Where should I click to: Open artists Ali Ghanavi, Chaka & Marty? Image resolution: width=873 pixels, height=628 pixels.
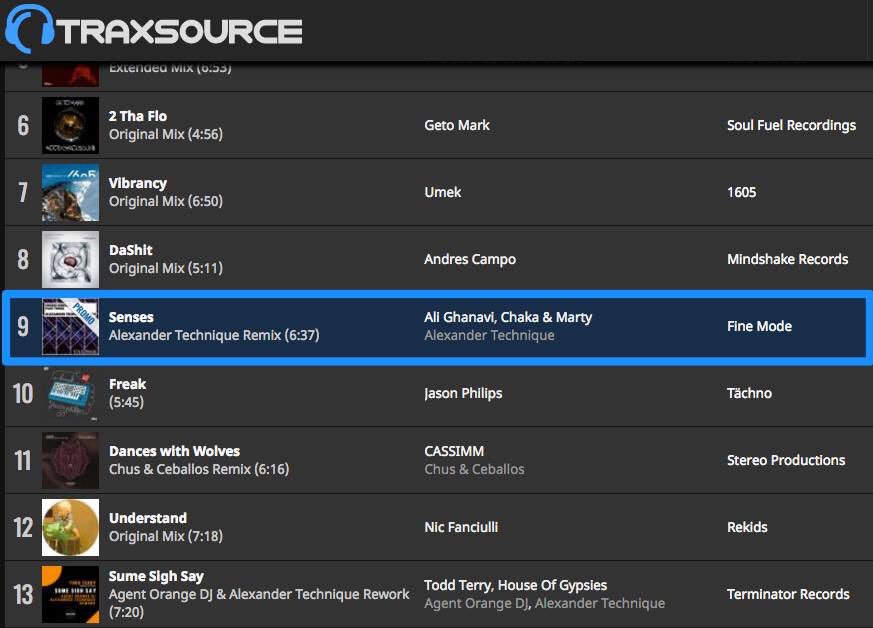pos(508,317)
